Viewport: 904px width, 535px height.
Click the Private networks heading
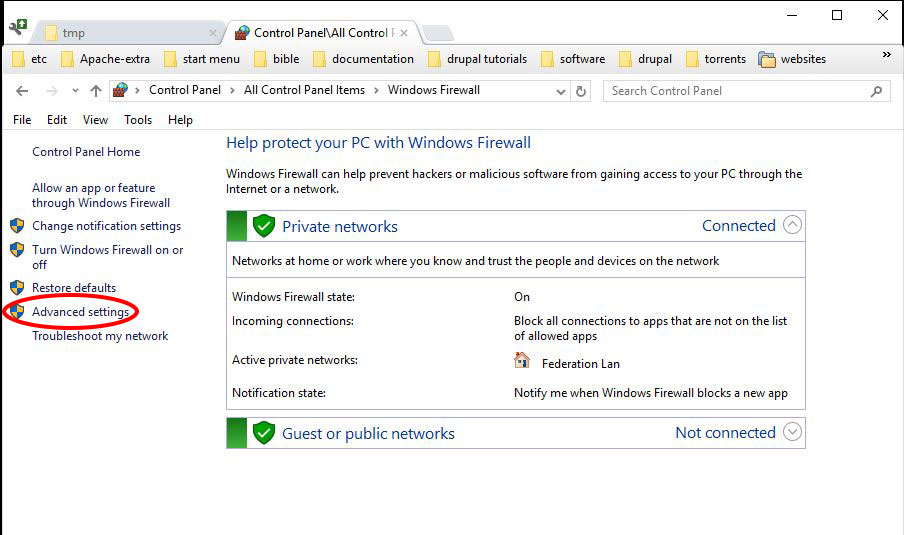[x=340, y=227]
